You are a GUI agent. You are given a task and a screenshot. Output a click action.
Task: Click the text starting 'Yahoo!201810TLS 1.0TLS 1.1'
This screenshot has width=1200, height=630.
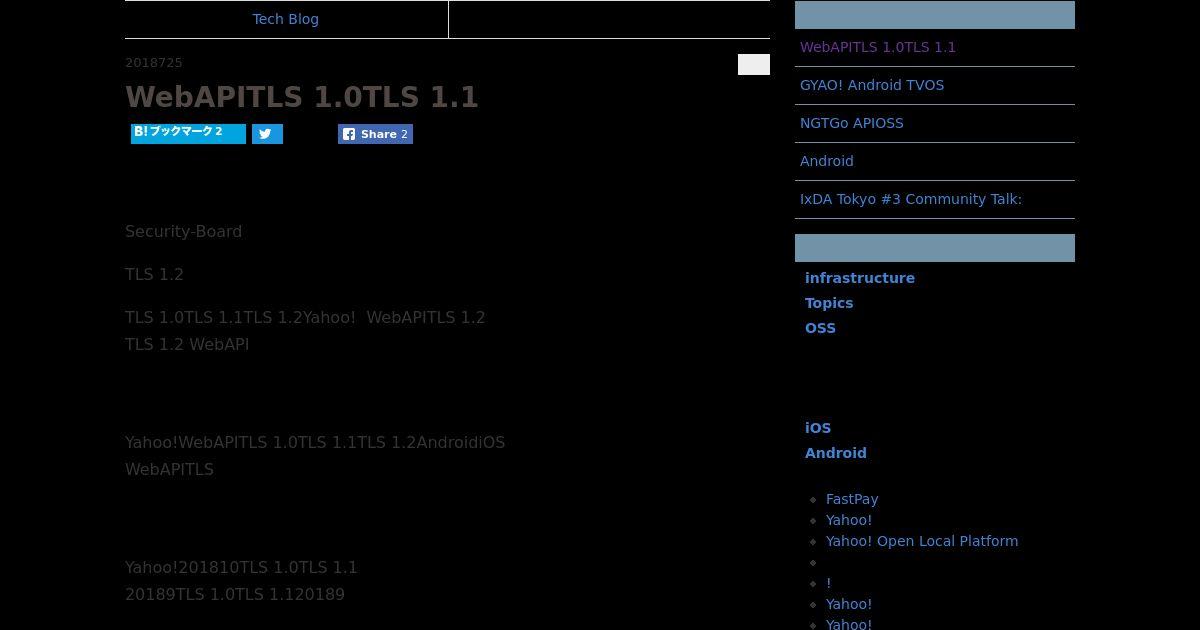pyautogui.click(x=241, y=567)
